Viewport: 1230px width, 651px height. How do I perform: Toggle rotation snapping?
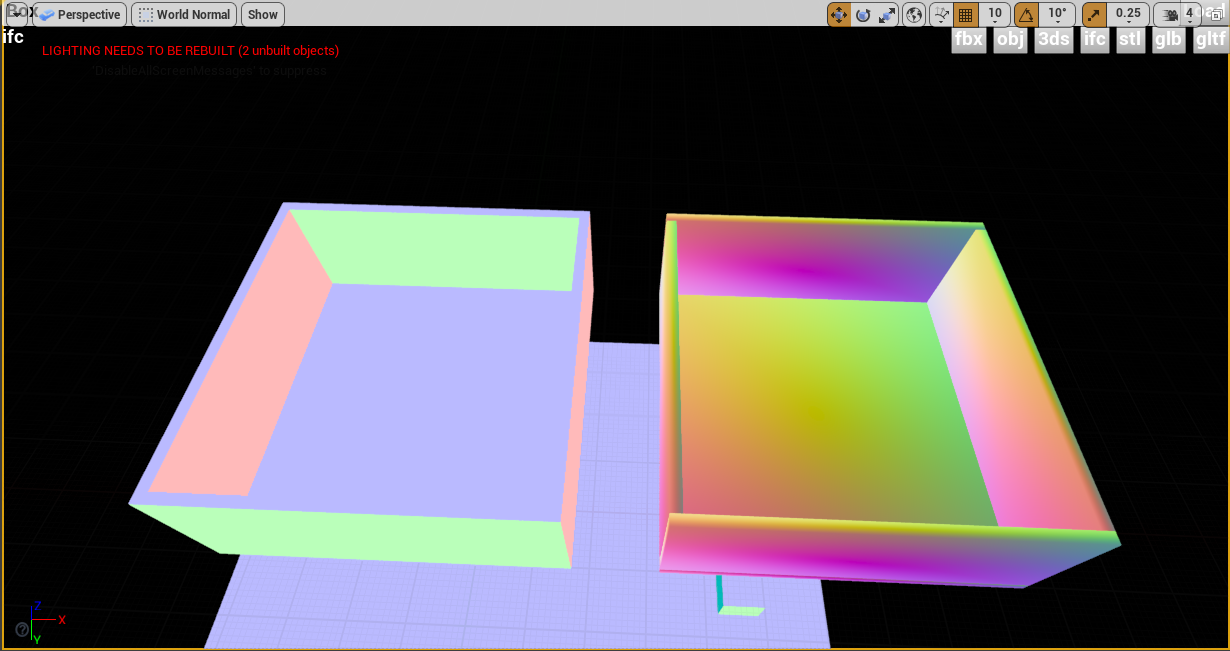point(1026,14)
